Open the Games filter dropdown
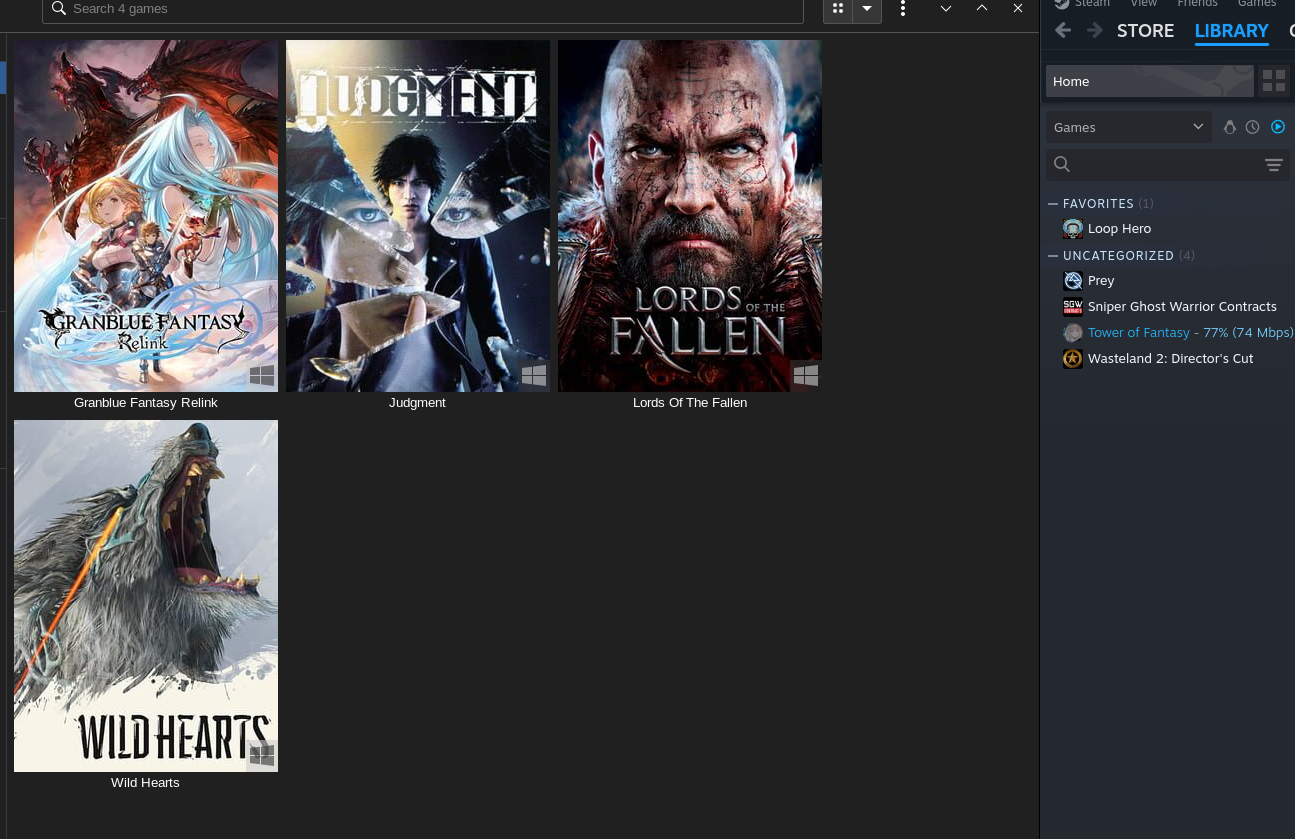 [1128, 127]
